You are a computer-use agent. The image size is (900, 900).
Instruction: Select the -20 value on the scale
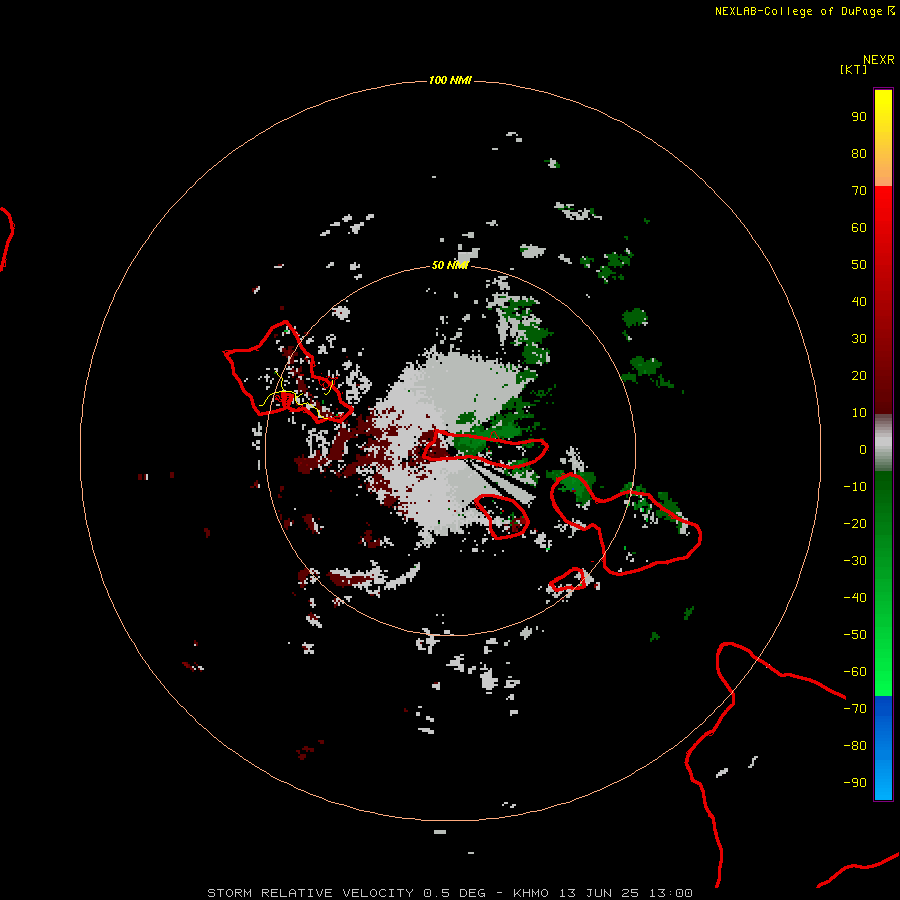[x=855, y=523]
